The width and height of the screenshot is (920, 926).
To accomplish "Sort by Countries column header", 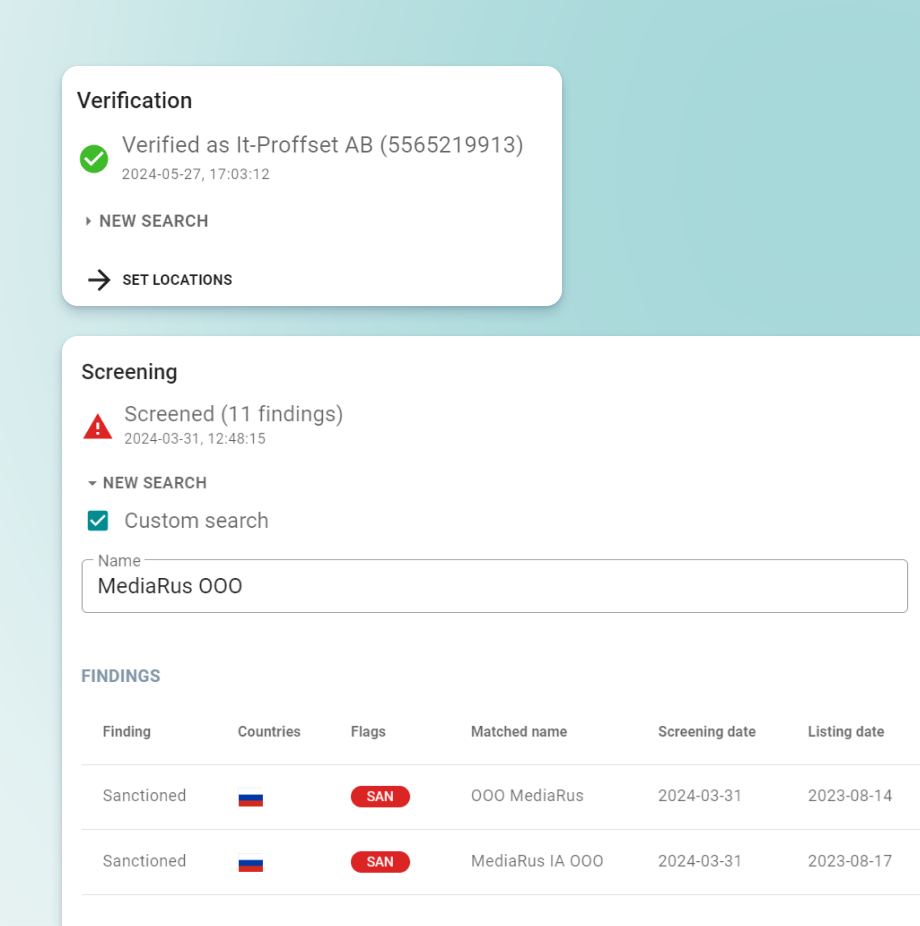I will click(269, 732).
